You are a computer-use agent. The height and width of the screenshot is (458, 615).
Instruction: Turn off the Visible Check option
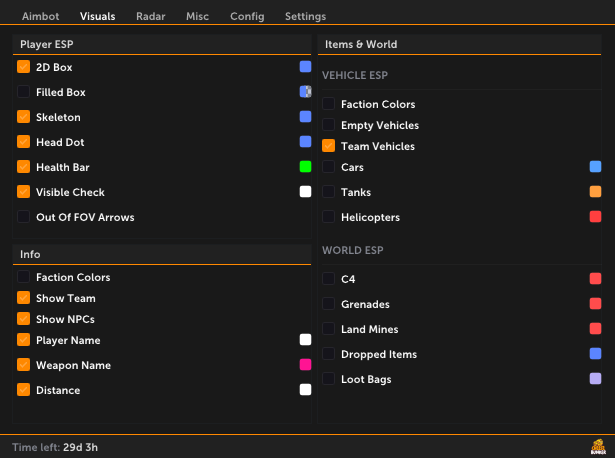pos(24,192)
